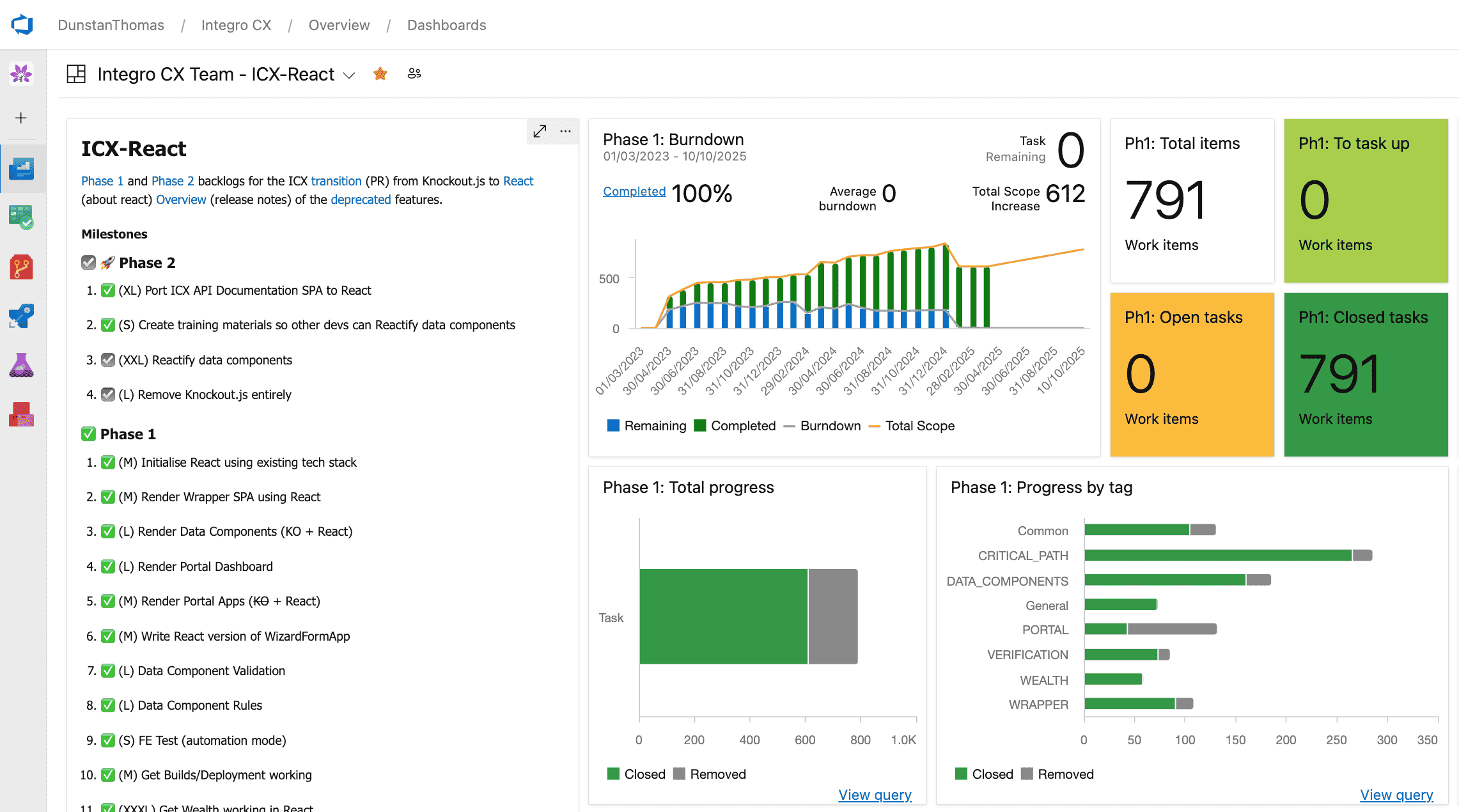Open the Test Plans flask icon

click(x=22, y=365)
